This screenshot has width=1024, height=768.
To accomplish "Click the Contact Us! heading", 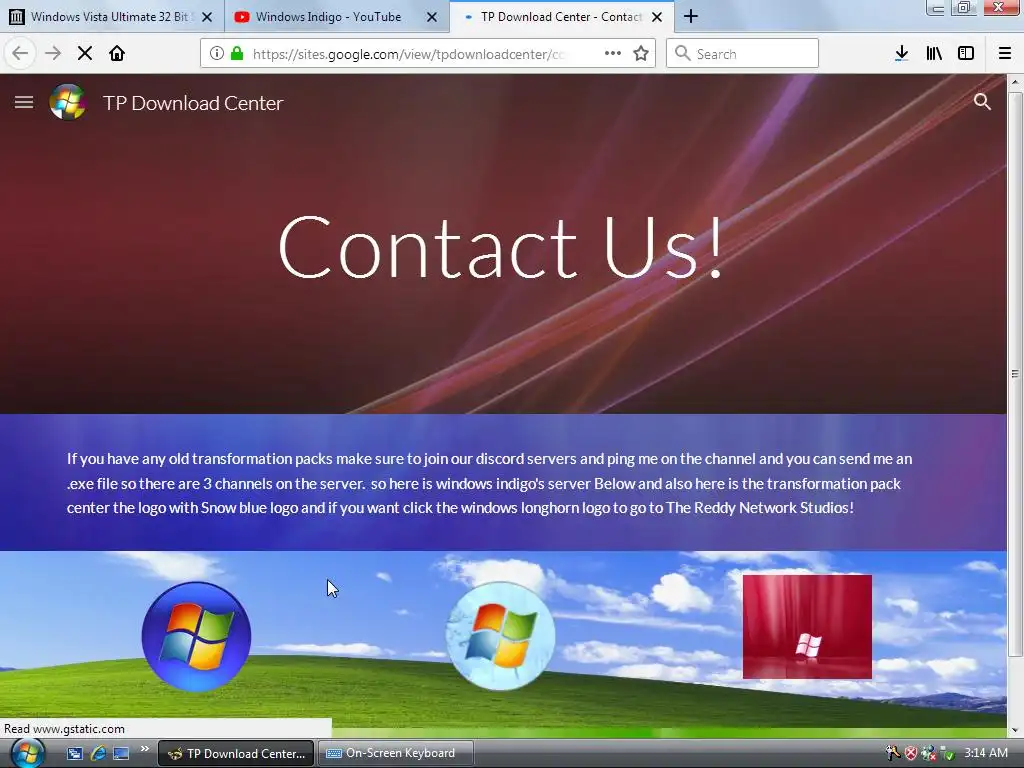I will coord(500,247).
